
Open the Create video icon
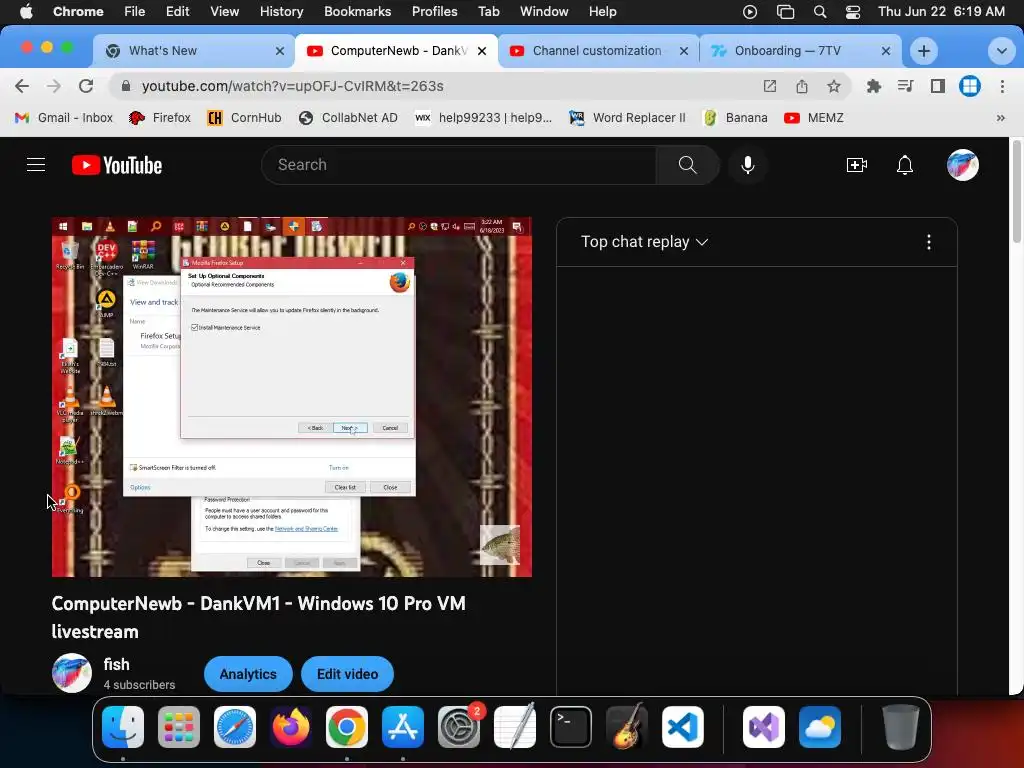pyautogui.click(x=856, y=165)
